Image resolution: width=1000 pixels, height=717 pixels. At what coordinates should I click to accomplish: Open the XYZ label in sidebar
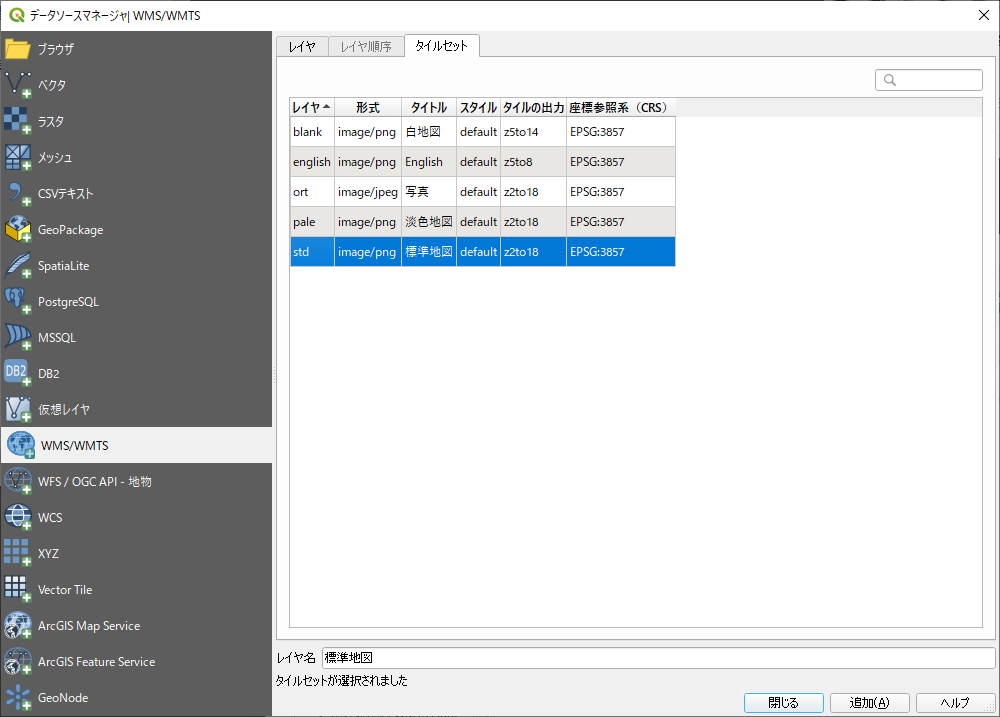(x=48, y=554)
